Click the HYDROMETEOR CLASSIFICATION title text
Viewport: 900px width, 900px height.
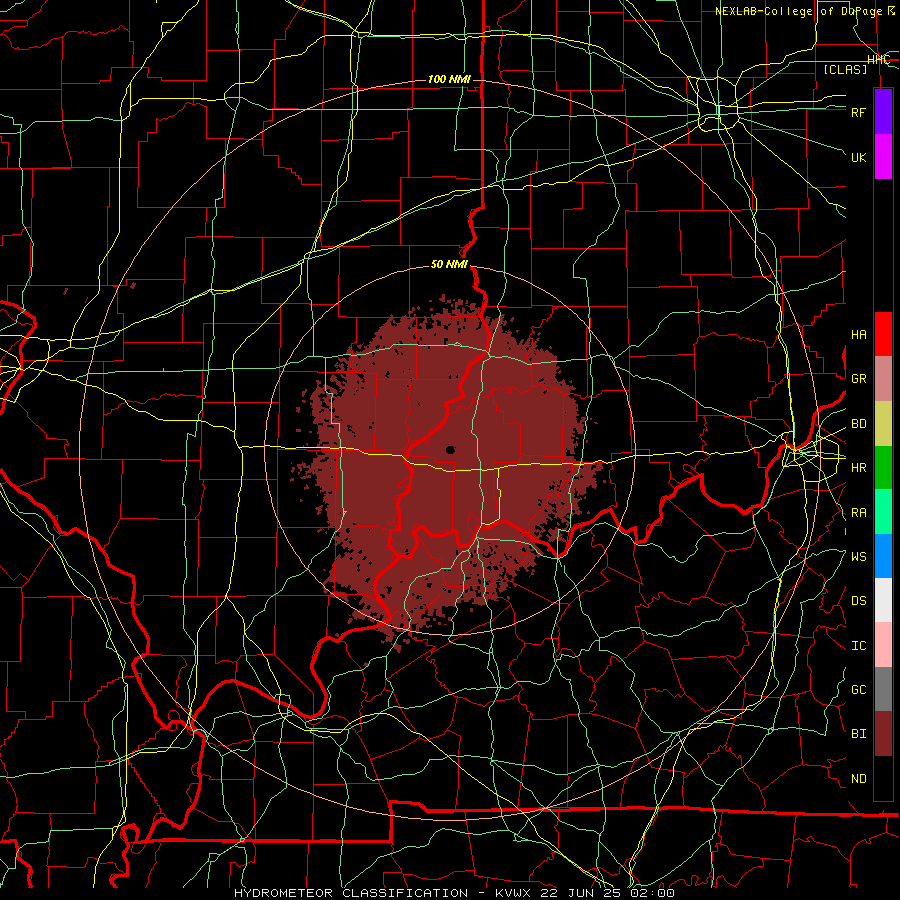click(x=351, y=893)
